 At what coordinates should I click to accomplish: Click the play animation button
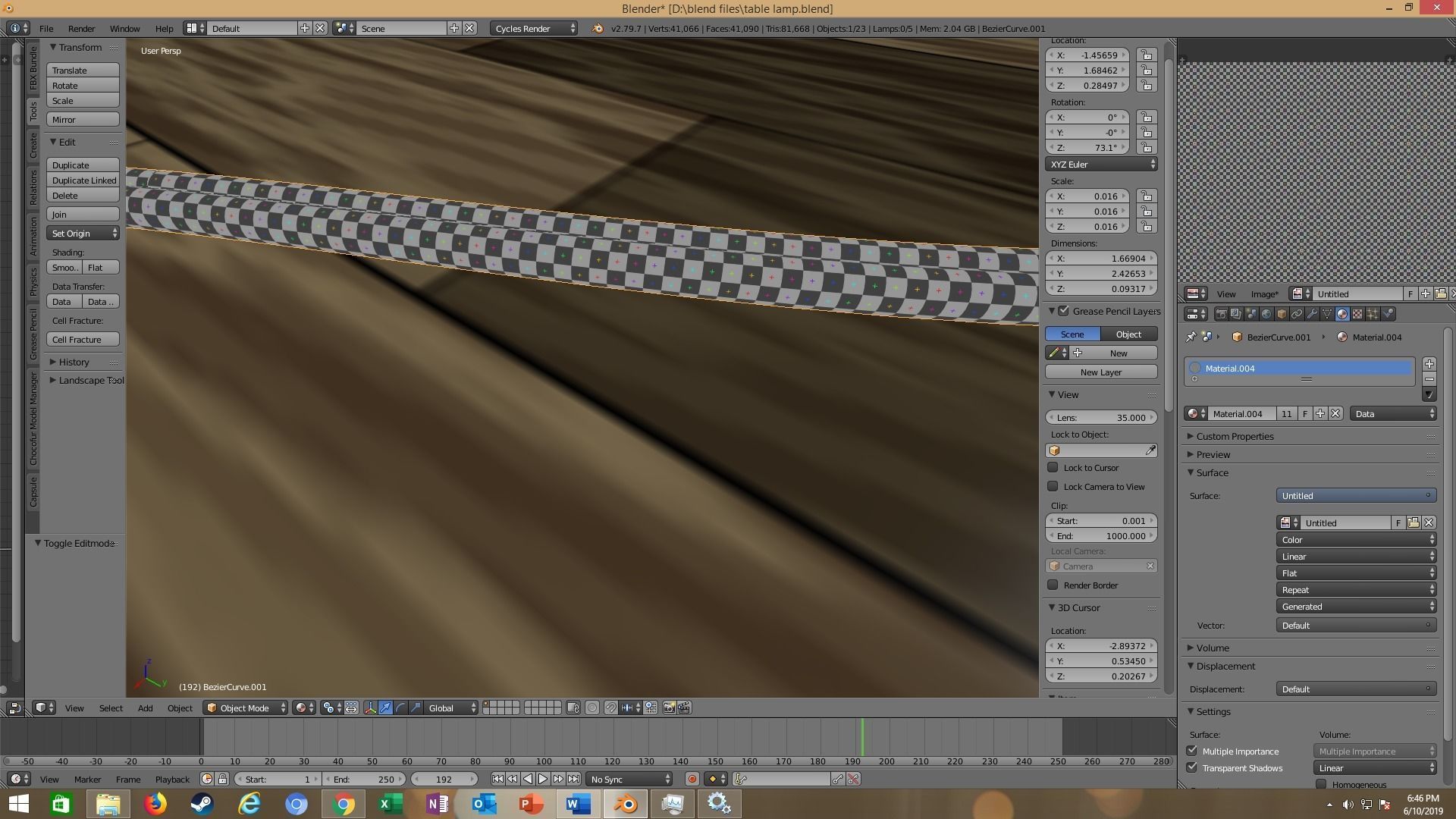(x=543, y=779)
